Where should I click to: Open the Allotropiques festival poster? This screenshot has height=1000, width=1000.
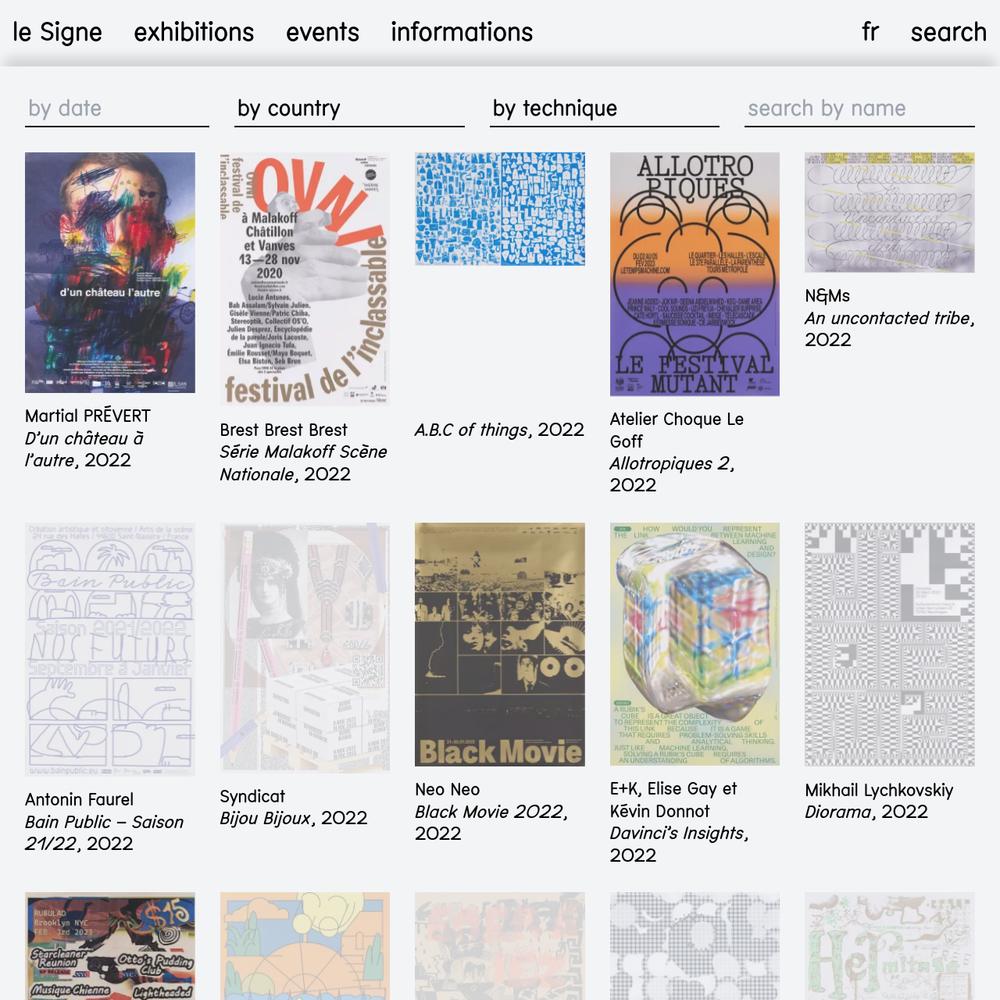point(695,274)
